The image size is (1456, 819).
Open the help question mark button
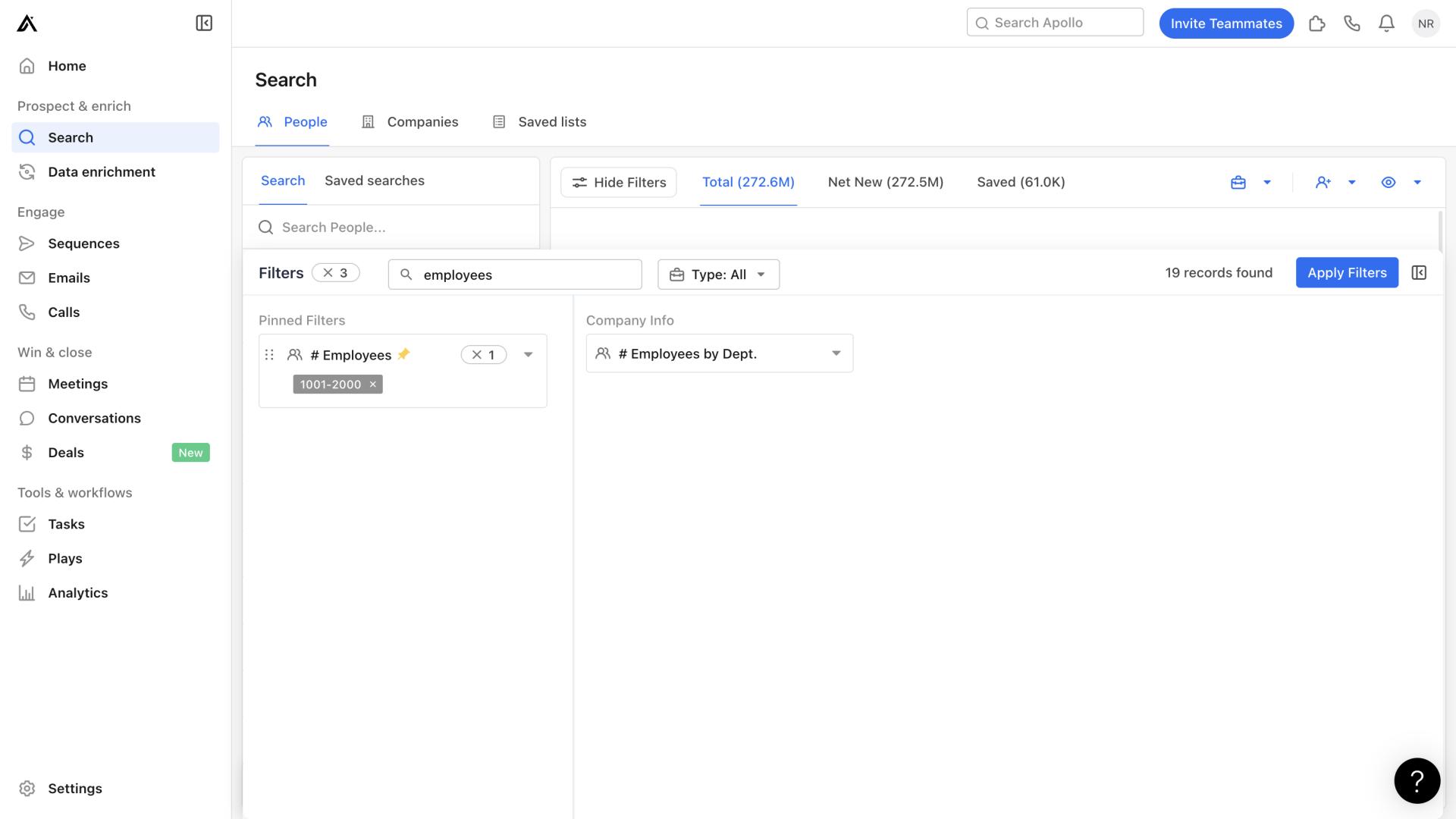[1417, 780]
